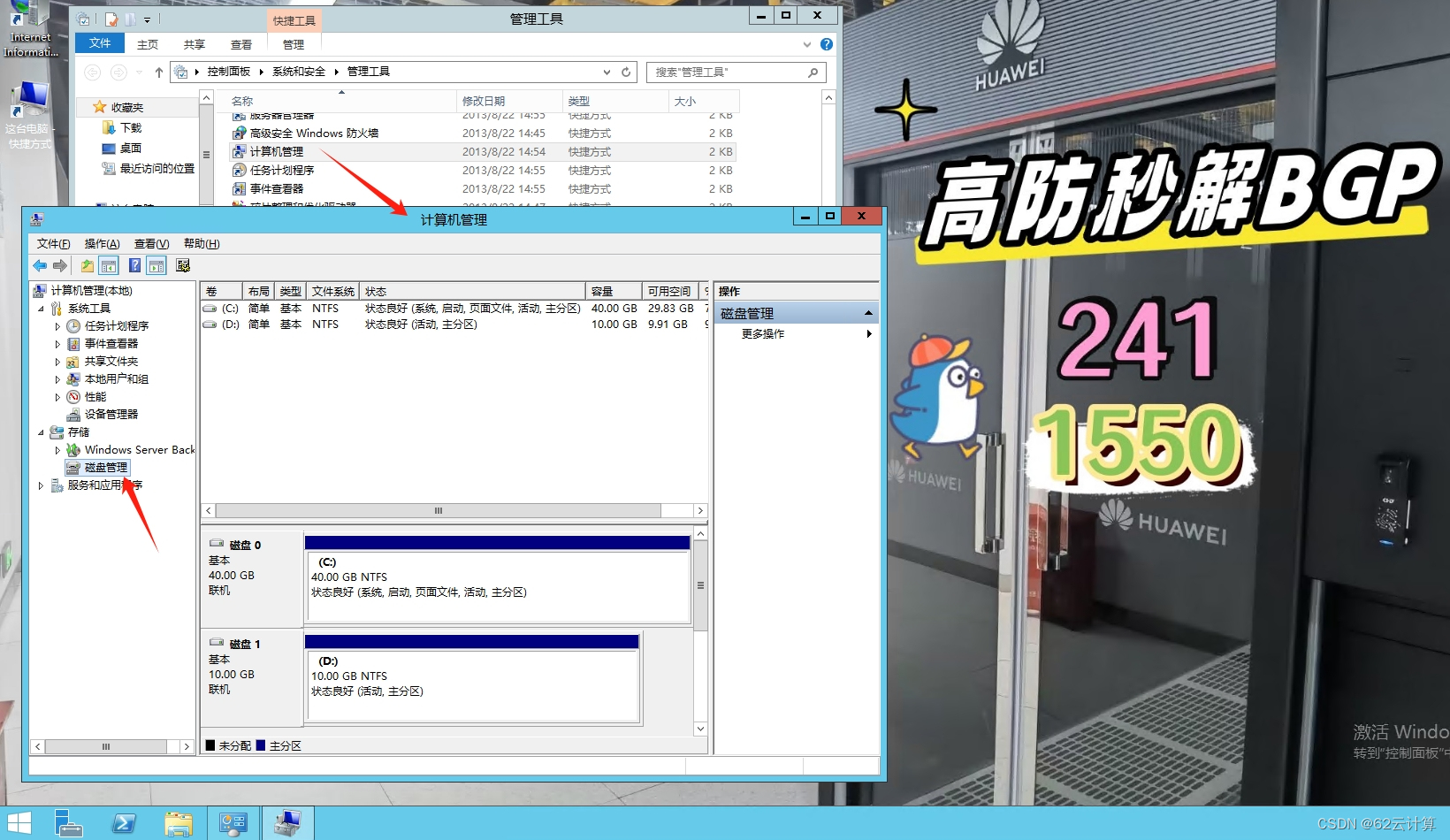Screen dimensions: 1450x840
Task: Expand the 任务计划程序 node triangle
Action: [x=57, y=326]
